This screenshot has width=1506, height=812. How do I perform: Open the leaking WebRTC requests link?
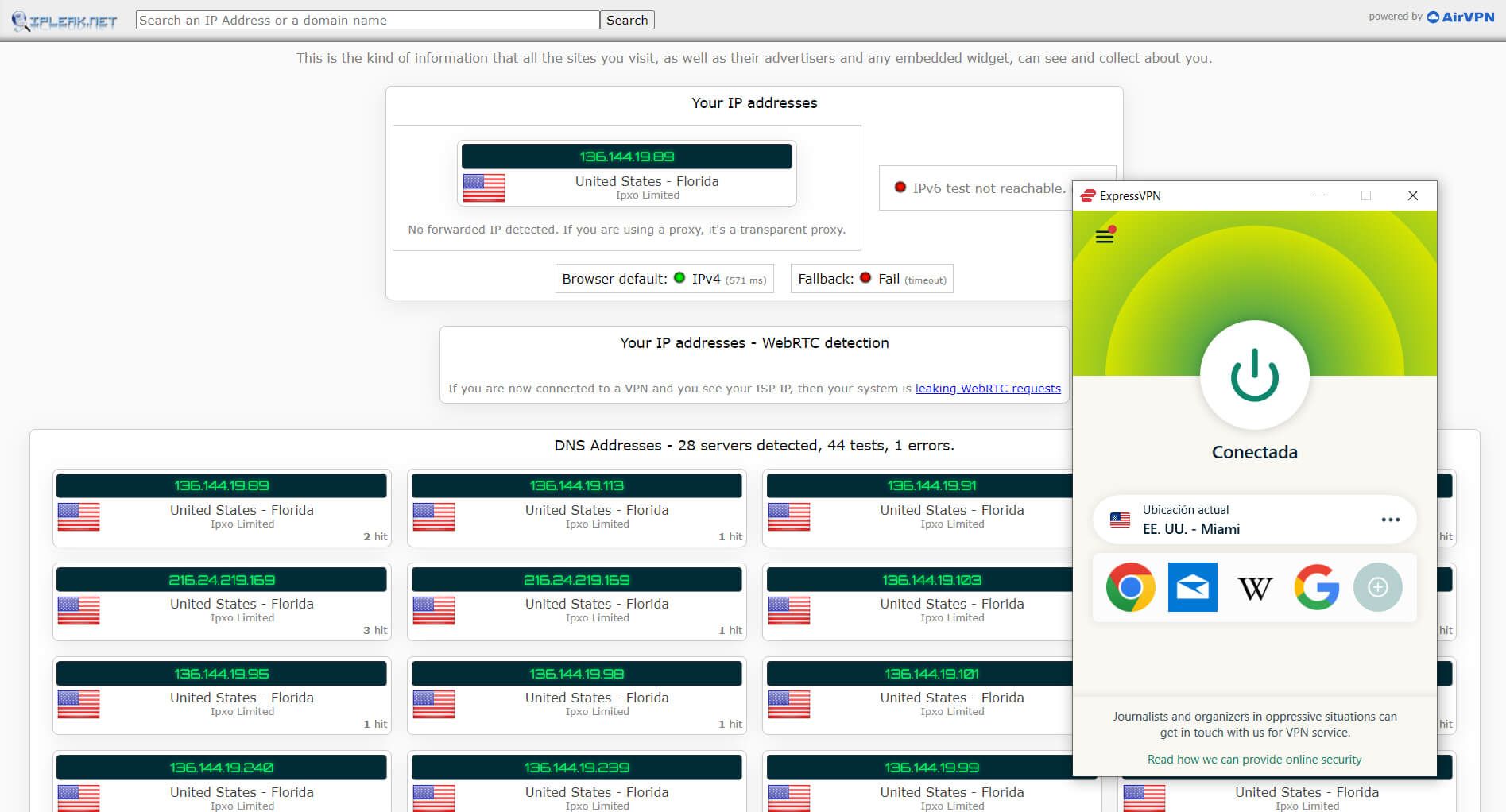[x=988, y=389]
